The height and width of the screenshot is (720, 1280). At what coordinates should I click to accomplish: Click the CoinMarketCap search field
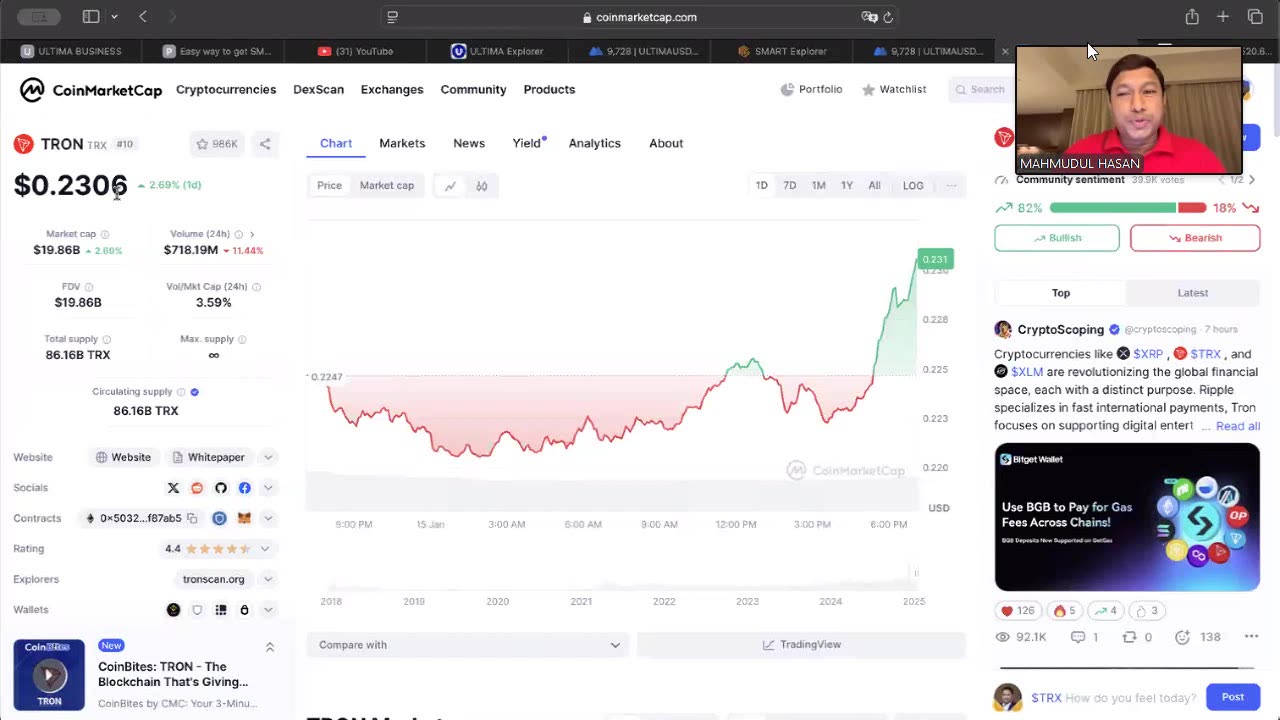point(980,90)
